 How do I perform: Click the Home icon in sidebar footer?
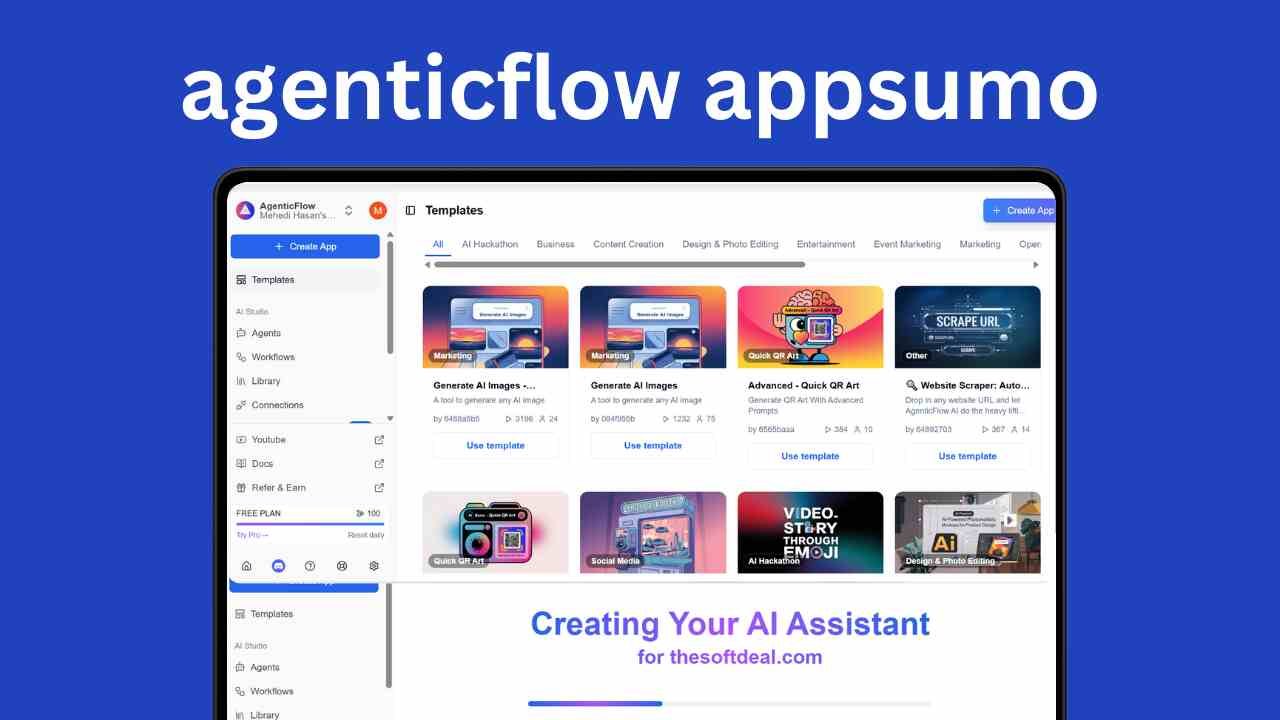tap(246, 566)
